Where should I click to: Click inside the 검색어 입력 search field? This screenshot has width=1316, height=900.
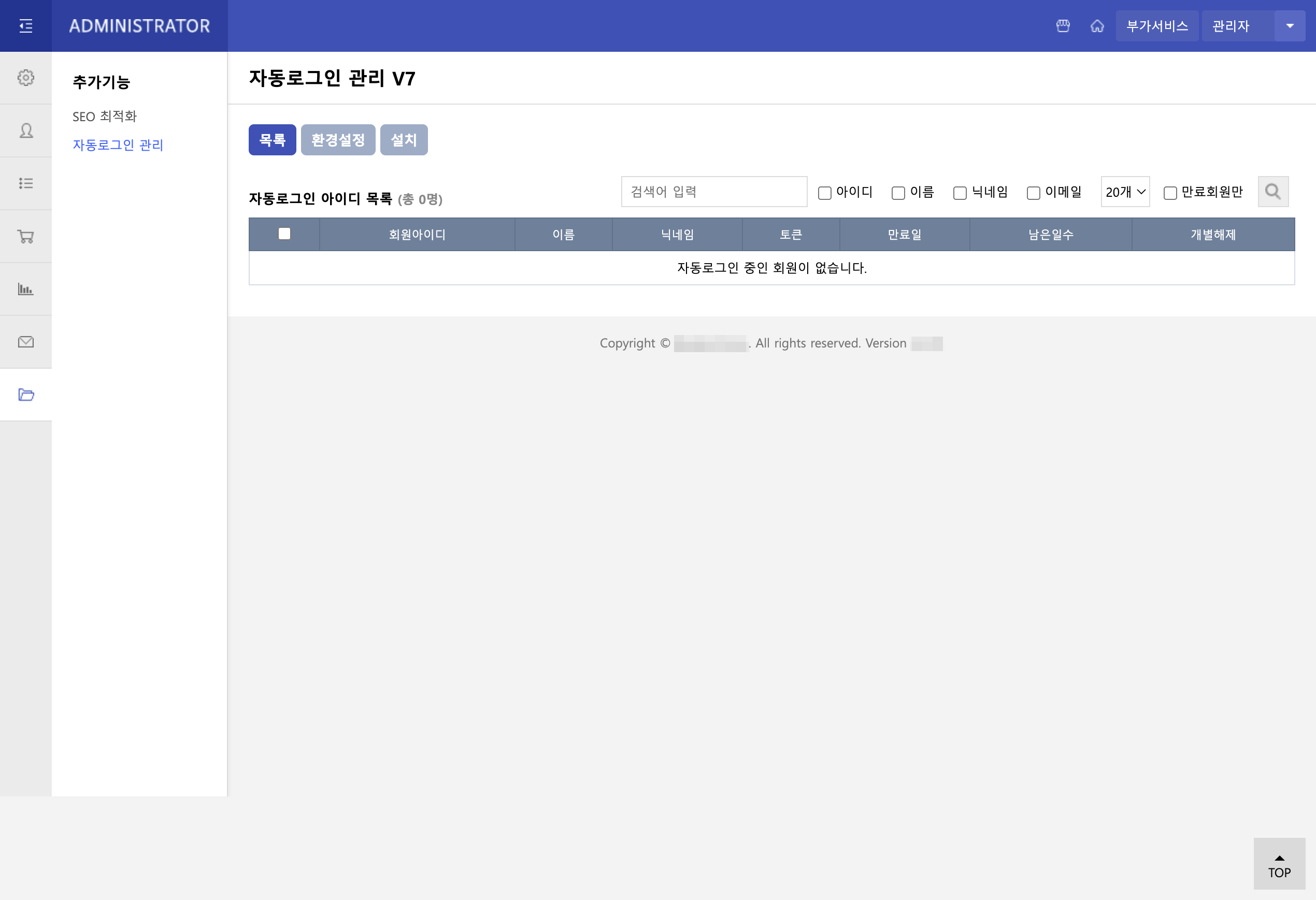click(x=713, y=191)
